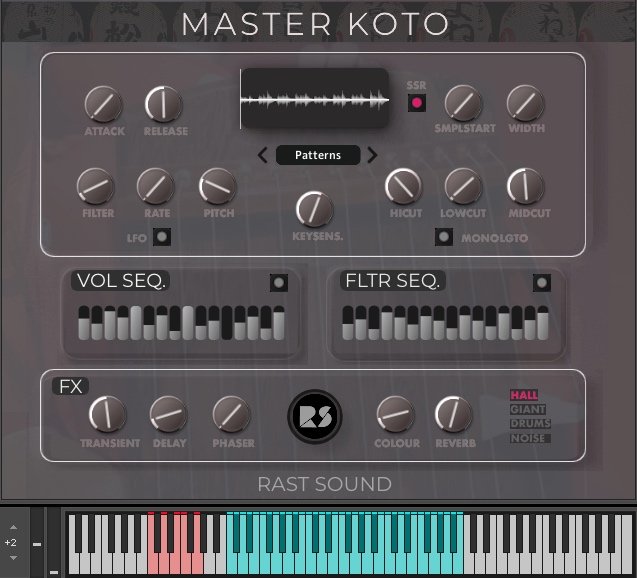Select the NOISE reverb type

click(531, 438)
